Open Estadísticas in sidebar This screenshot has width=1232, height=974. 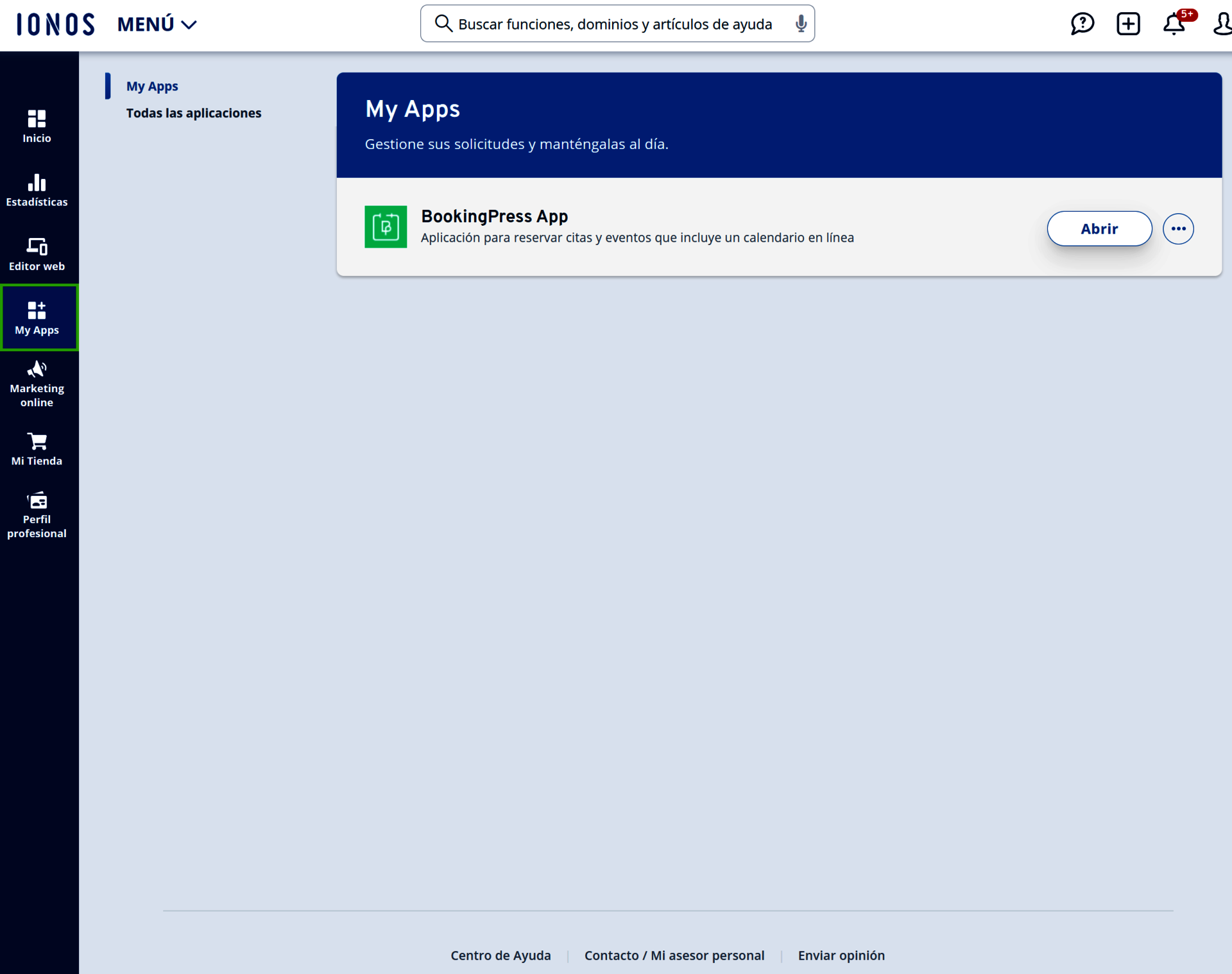click(x=37, y=191)
